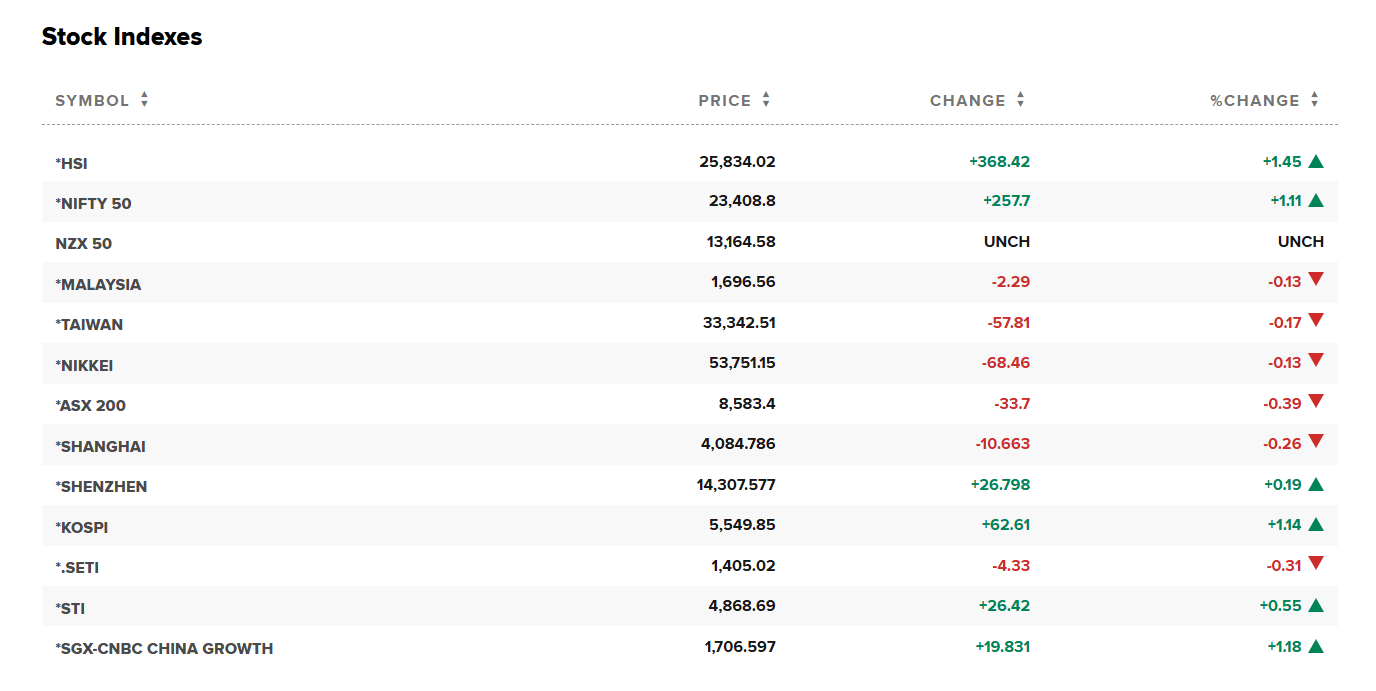Click the green up arrow for HSI
The image size is (1376, 691).
[1316, 161]
